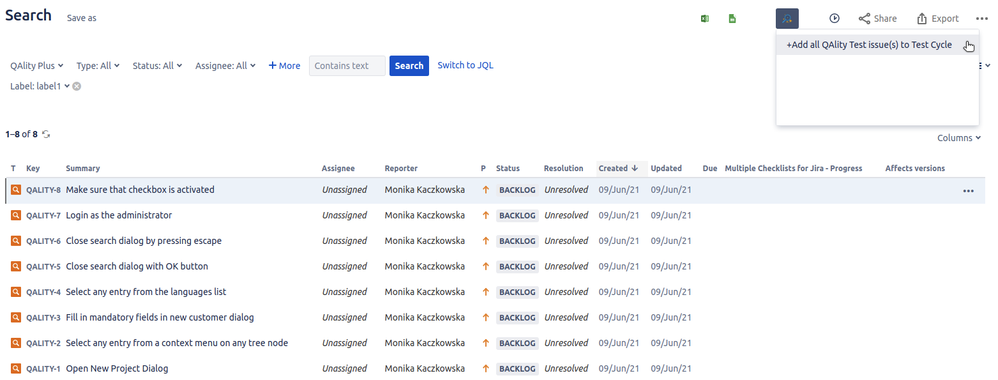The height and width of the screenshot is (380, 998).
Task: Sort by the Status column header
Action: pyautogui.click(x=508, y=168)
